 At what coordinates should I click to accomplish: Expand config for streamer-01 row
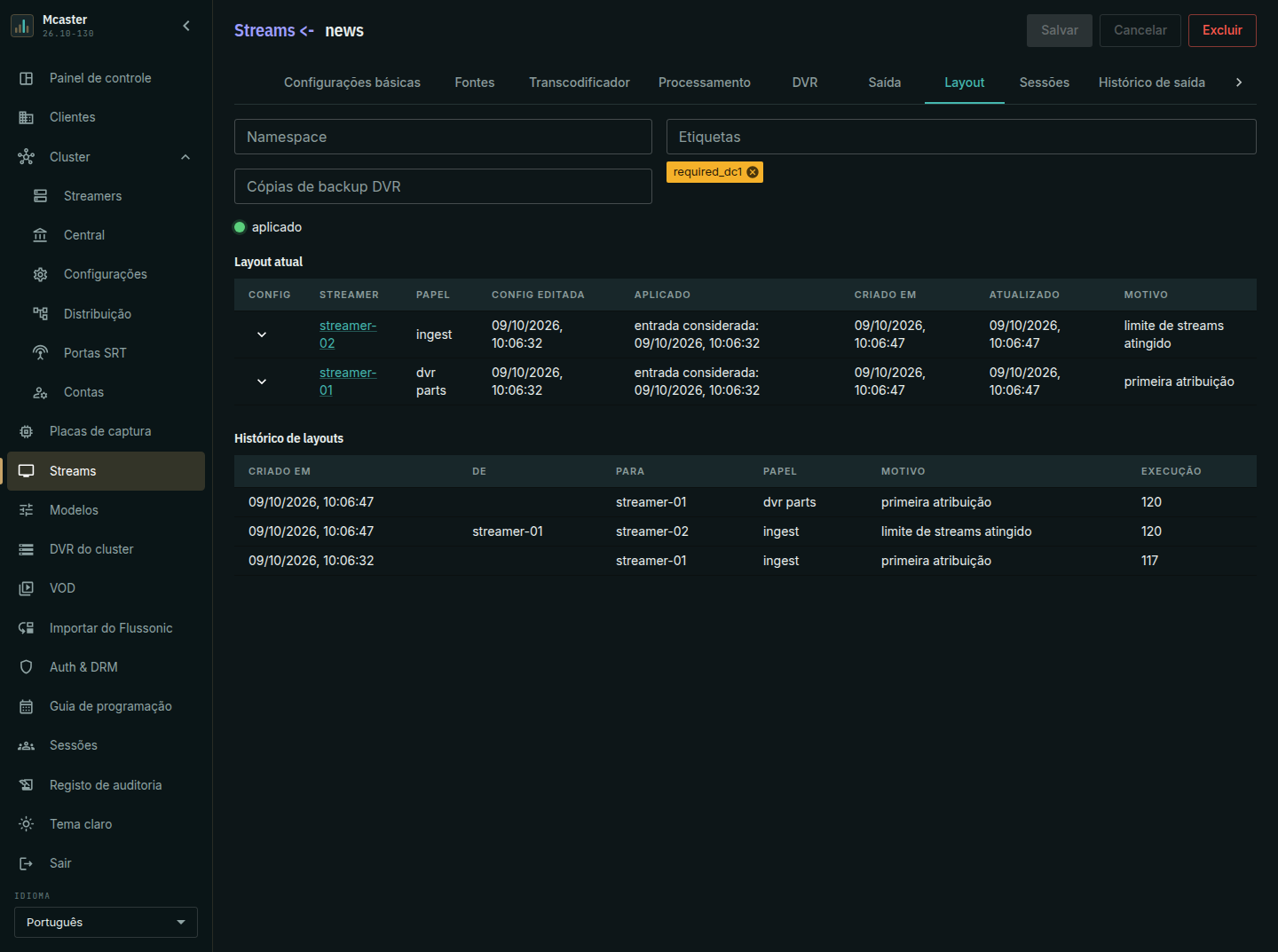[262, 382]
